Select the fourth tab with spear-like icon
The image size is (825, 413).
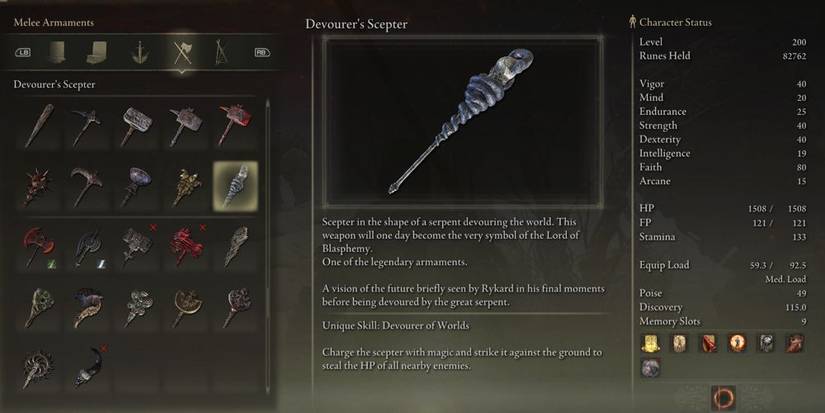point(221,53)
